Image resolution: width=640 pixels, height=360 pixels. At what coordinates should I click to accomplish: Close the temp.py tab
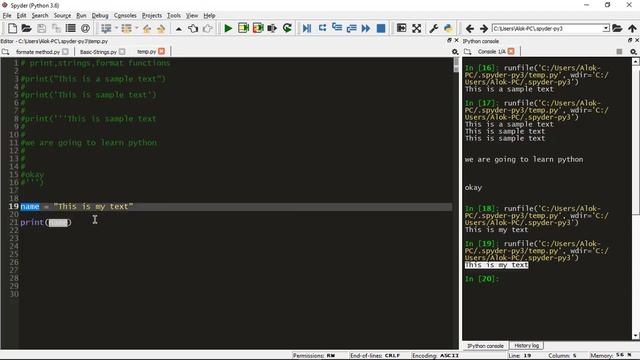click(x=162, y=51)
